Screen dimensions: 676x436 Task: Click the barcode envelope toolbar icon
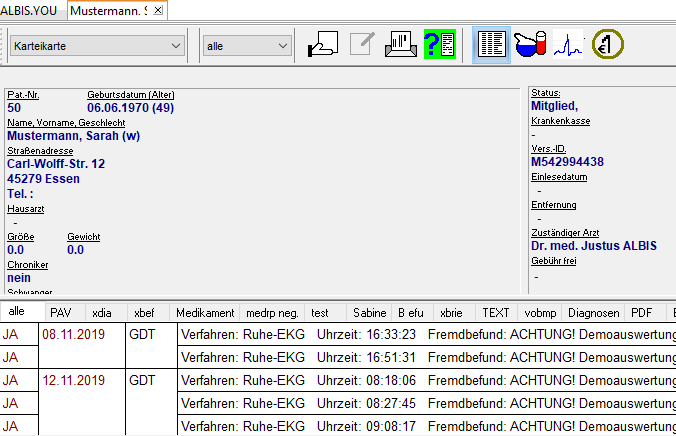coord(401,45)
